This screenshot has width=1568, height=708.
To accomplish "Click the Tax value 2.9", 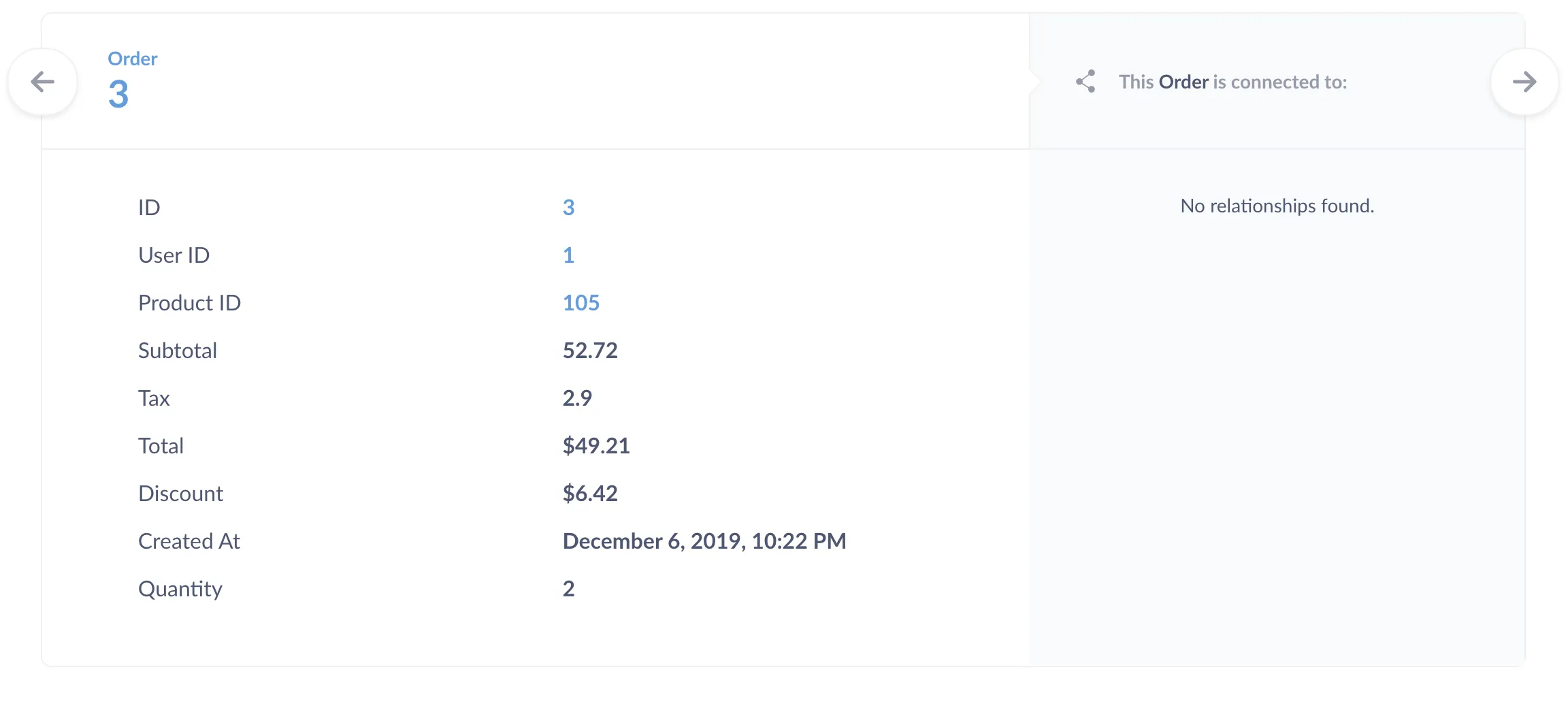I will (x=577, y=398).
